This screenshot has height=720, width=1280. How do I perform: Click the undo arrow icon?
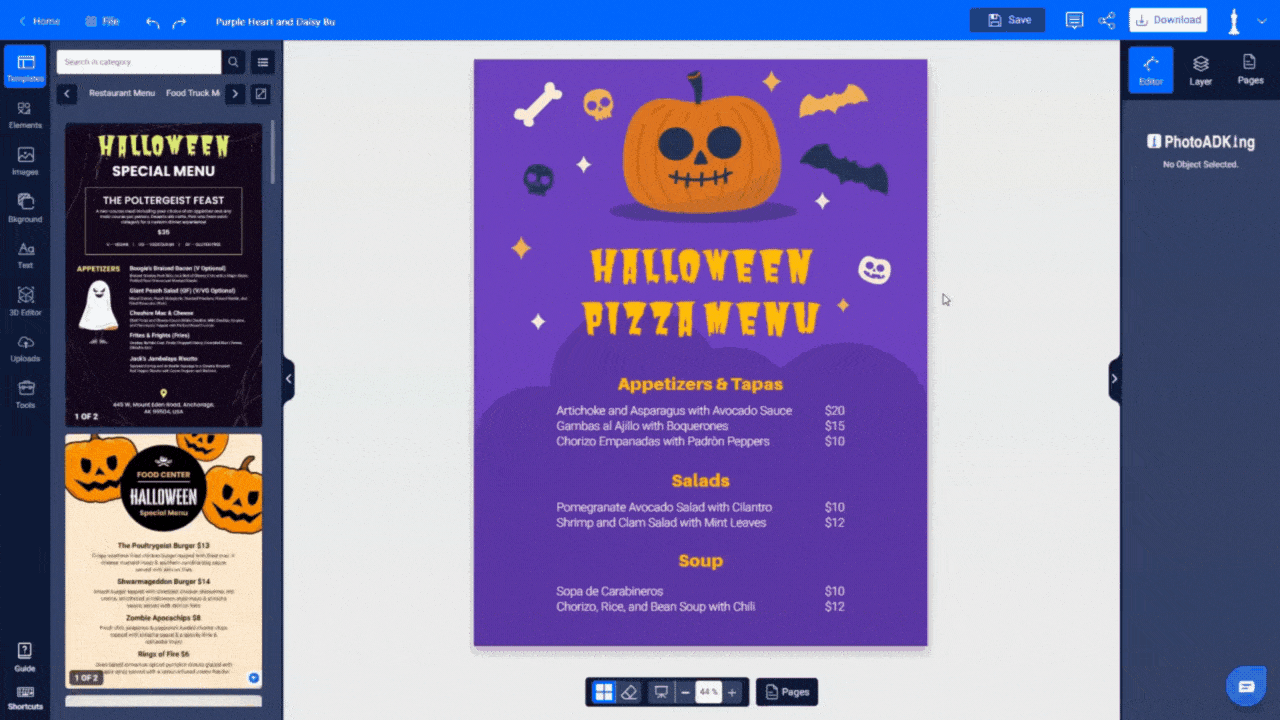(x=152, y=21)
